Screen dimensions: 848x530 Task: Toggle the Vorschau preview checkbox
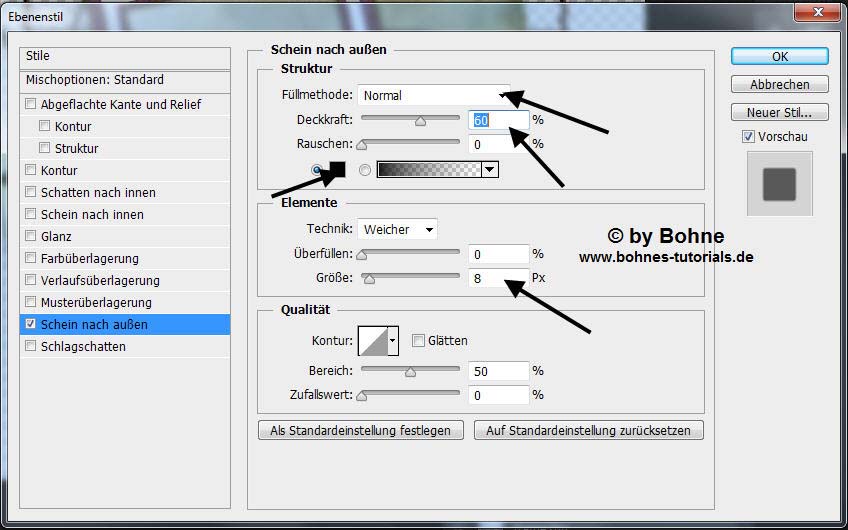[748, 137]
